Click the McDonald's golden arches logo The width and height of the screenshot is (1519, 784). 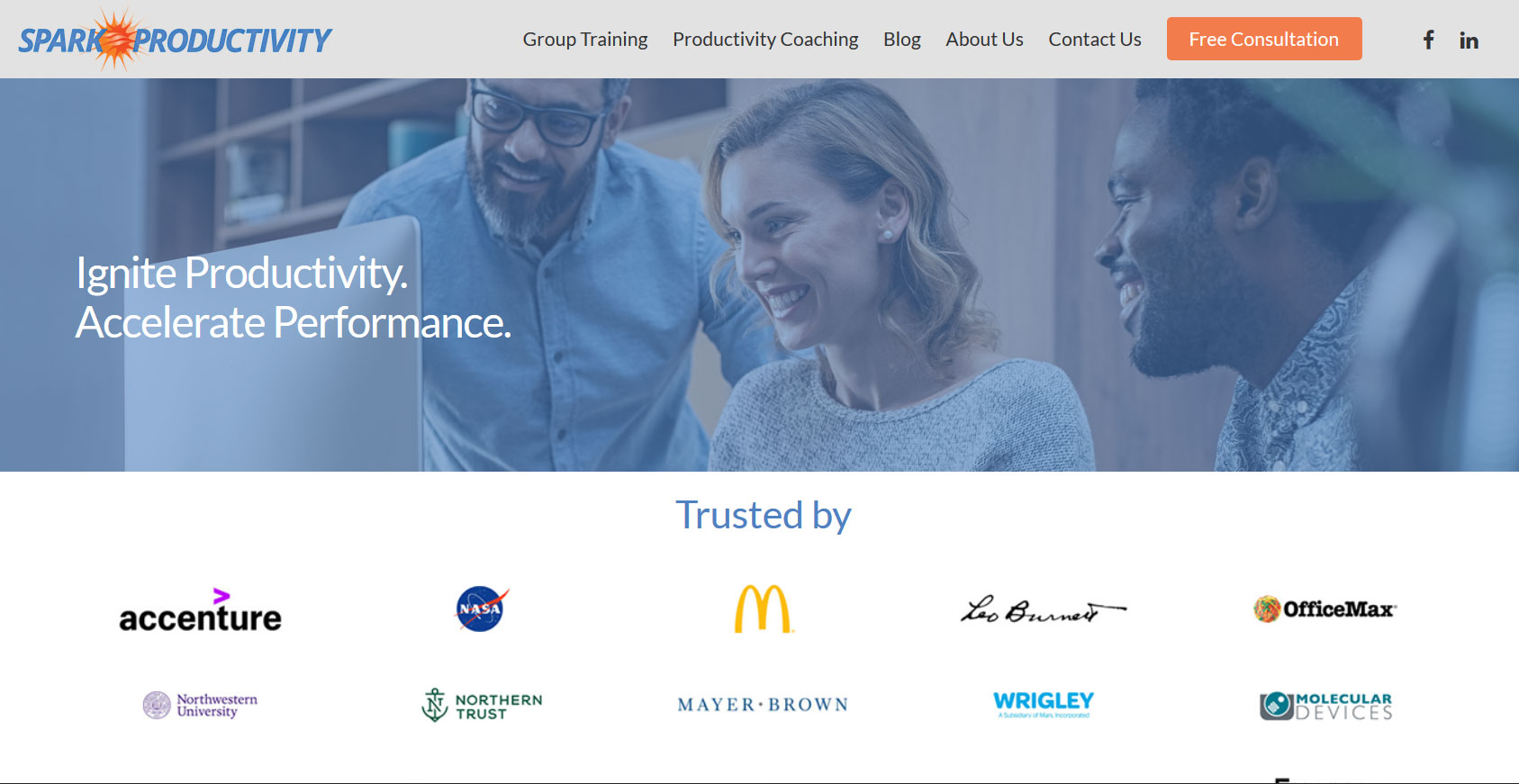click(764, 608)
